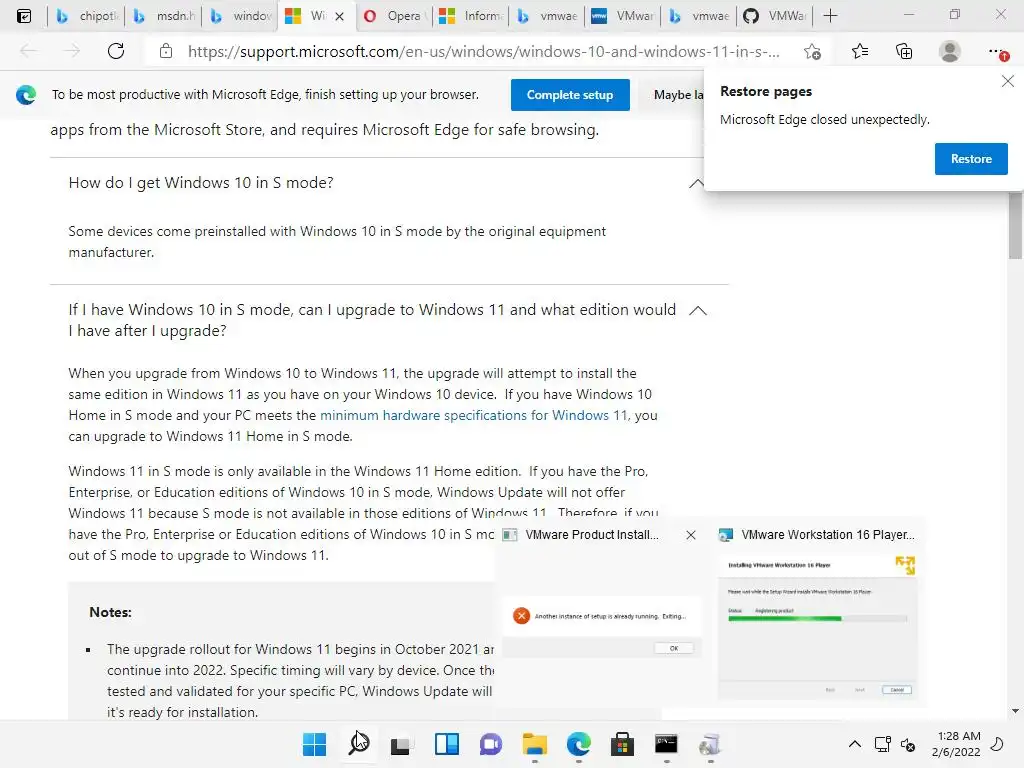The height and width of the screenshot is (768, 1024).
Task: Open the Windows Start menu
Action: (x=315, y=744)
